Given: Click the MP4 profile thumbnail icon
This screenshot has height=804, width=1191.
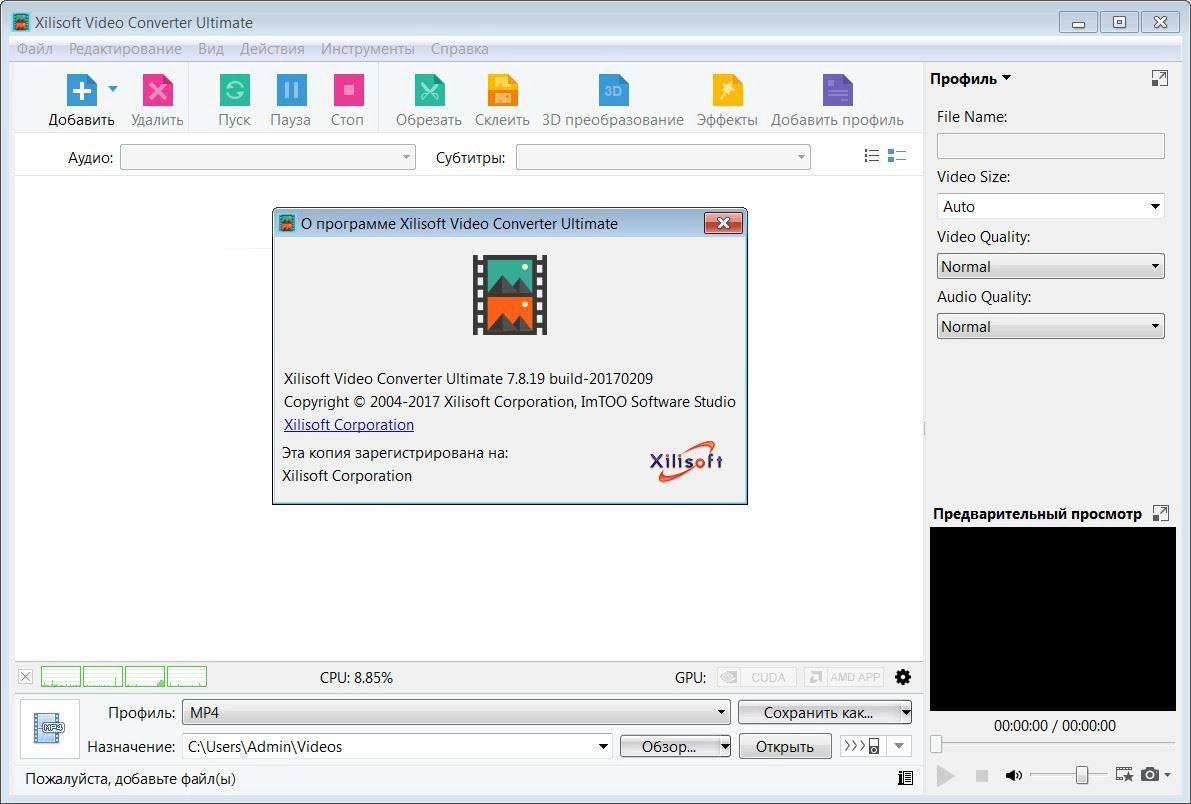Looking at the screenshot, I should click(49, 728).
